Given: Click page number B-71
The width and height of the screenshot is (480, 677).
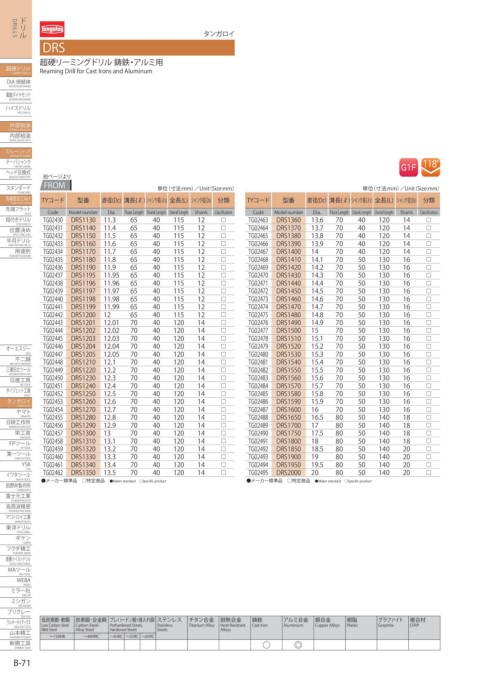Looking at the screenshot, I should pyautogui.click(x=22, y=663).
